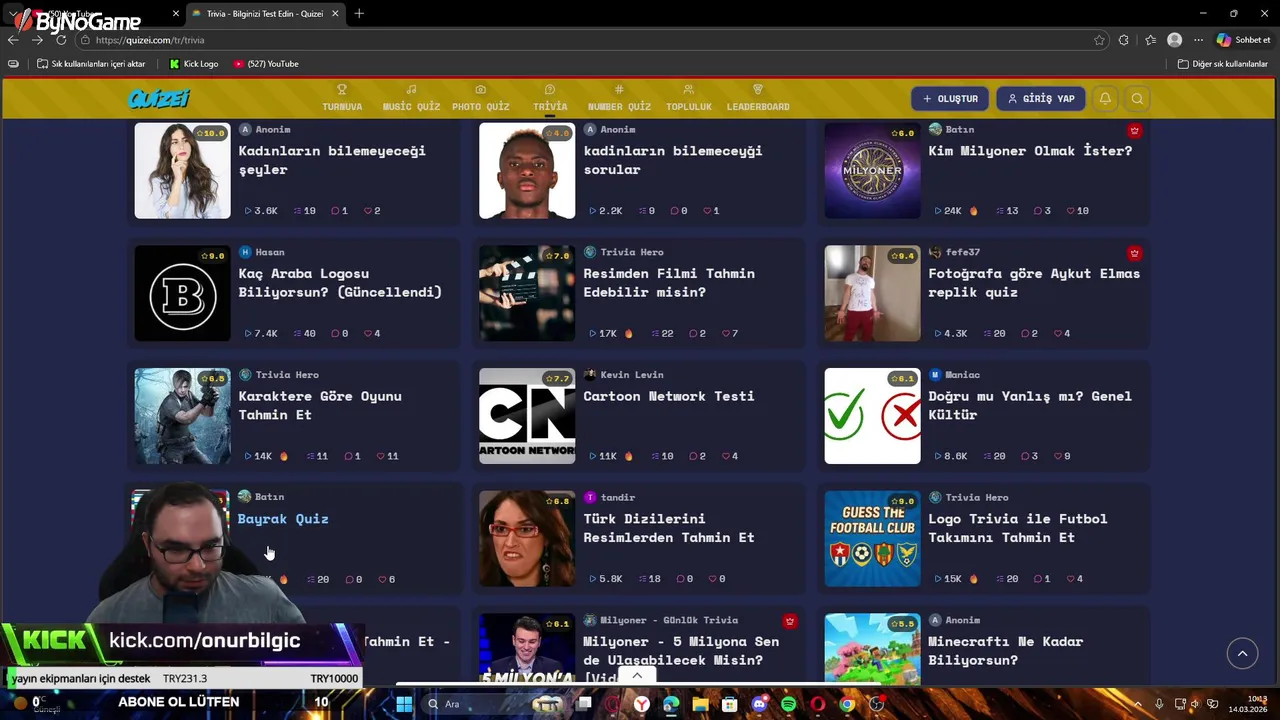Viewport: 1280px width, 720px height.
Task: Reload the page with refresh icon
Action: (x=61, y=40)
